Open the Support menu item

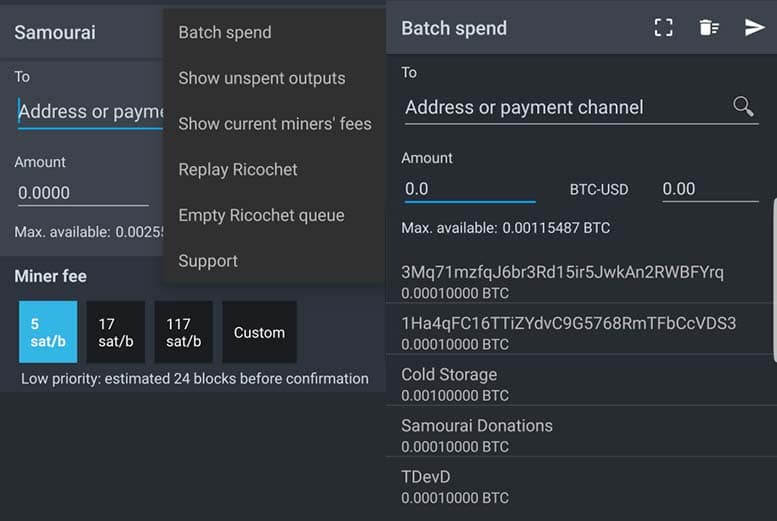pyautogui.click(x=208, y=261)
